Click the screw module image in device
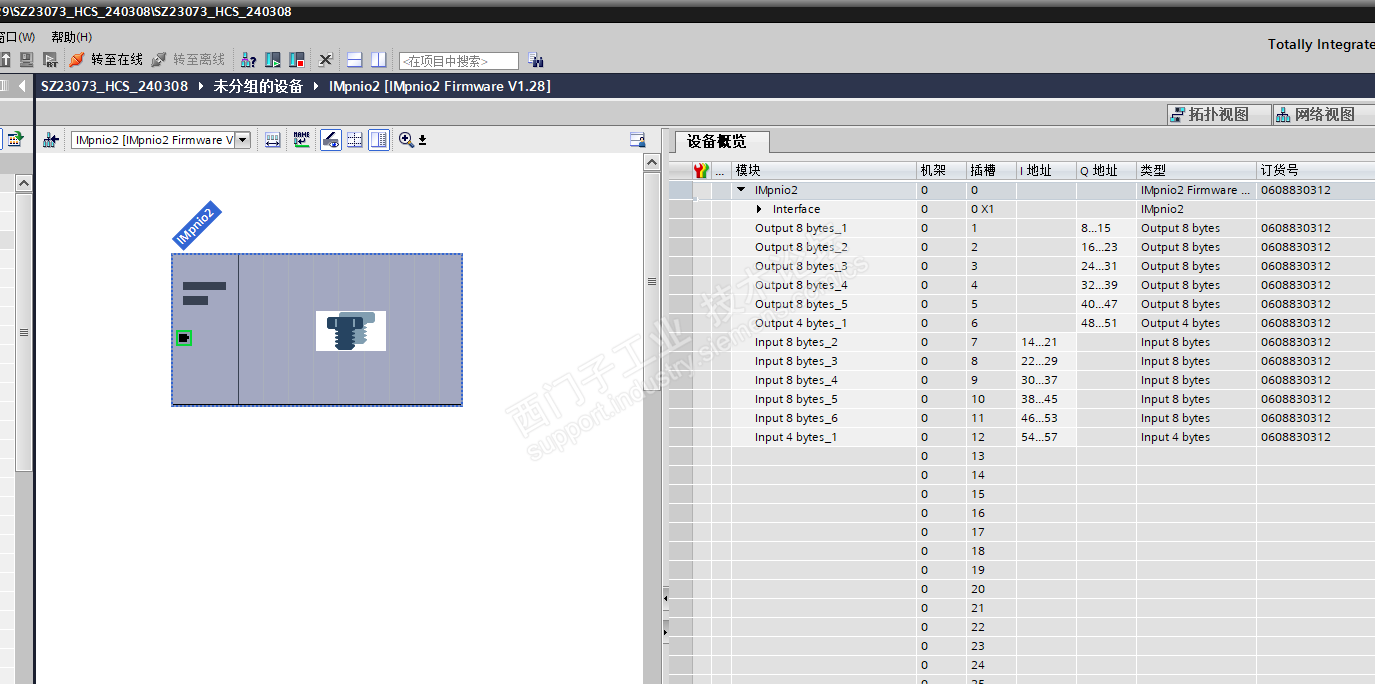 point(351,331)
